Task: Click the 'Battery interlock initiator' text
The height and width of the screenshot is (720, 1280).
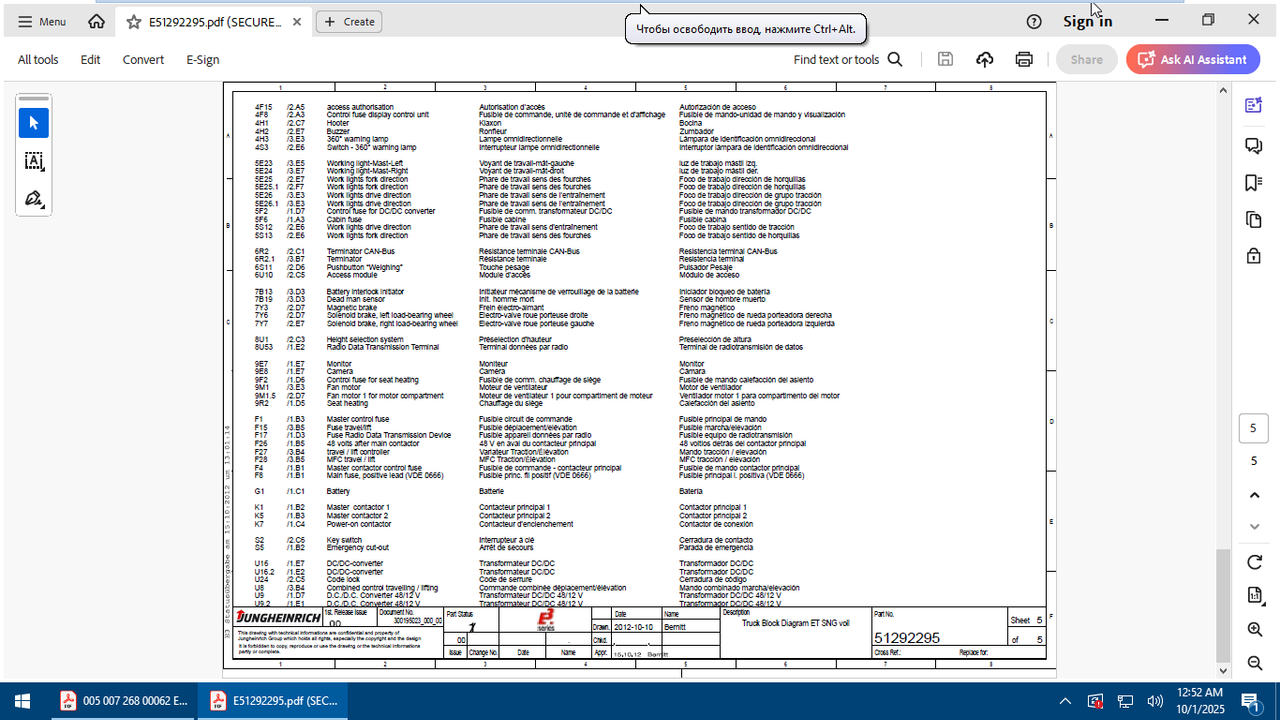Action: (365, 292)
